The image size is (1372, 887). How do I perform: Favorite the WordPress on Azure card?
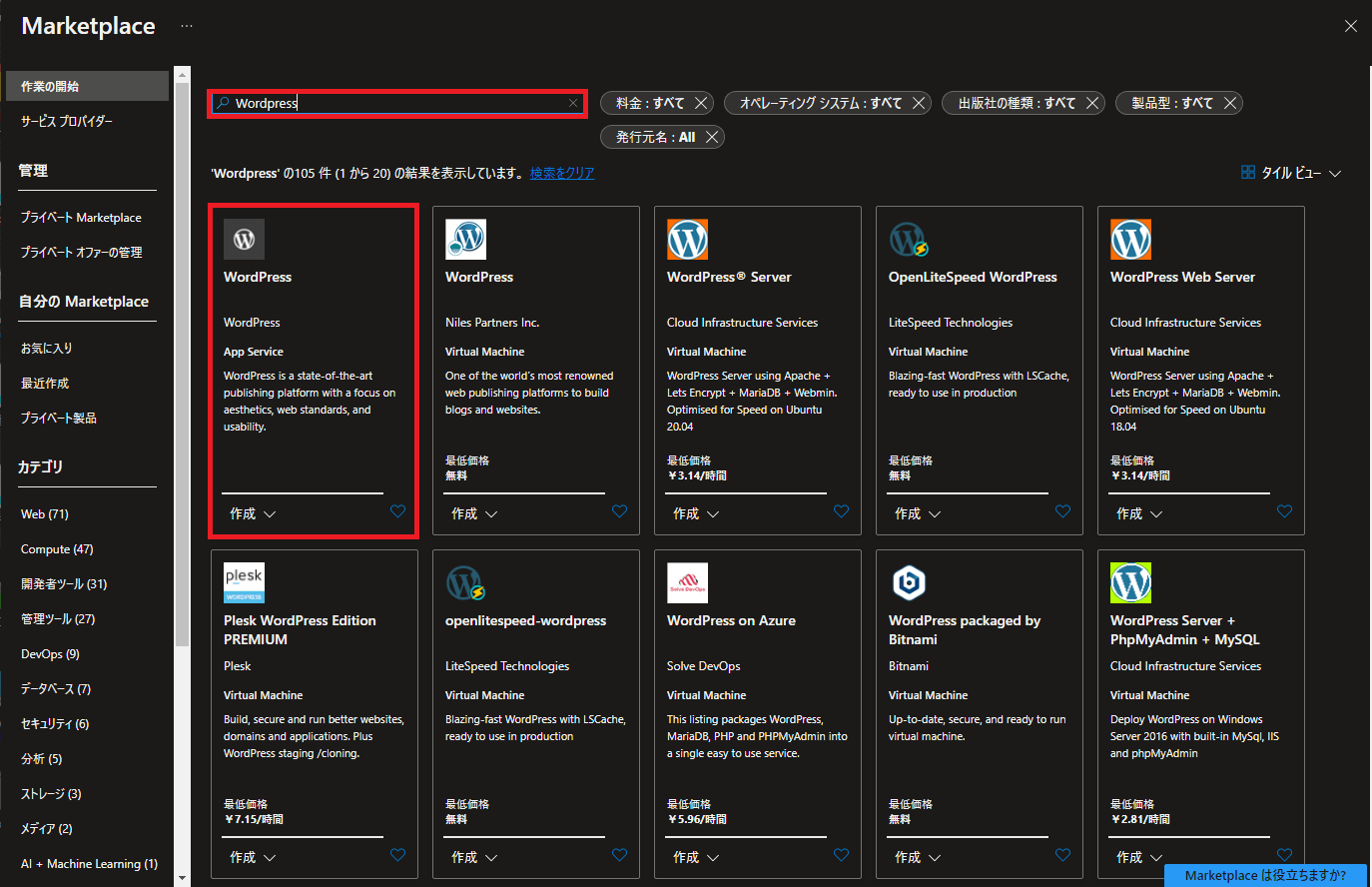click(x=841, y=855)
